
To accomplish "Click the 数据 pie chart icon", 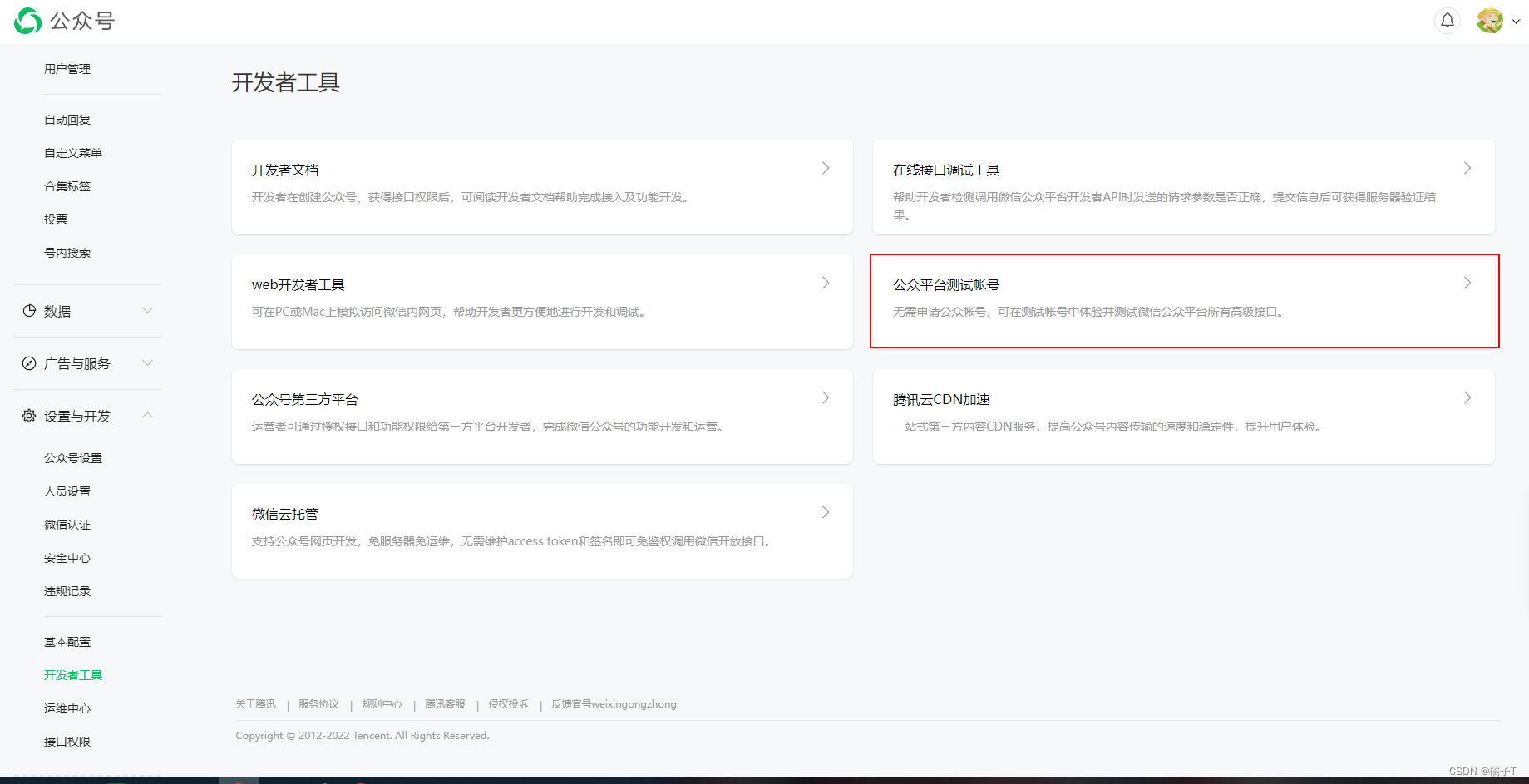I will click(29, 311).
